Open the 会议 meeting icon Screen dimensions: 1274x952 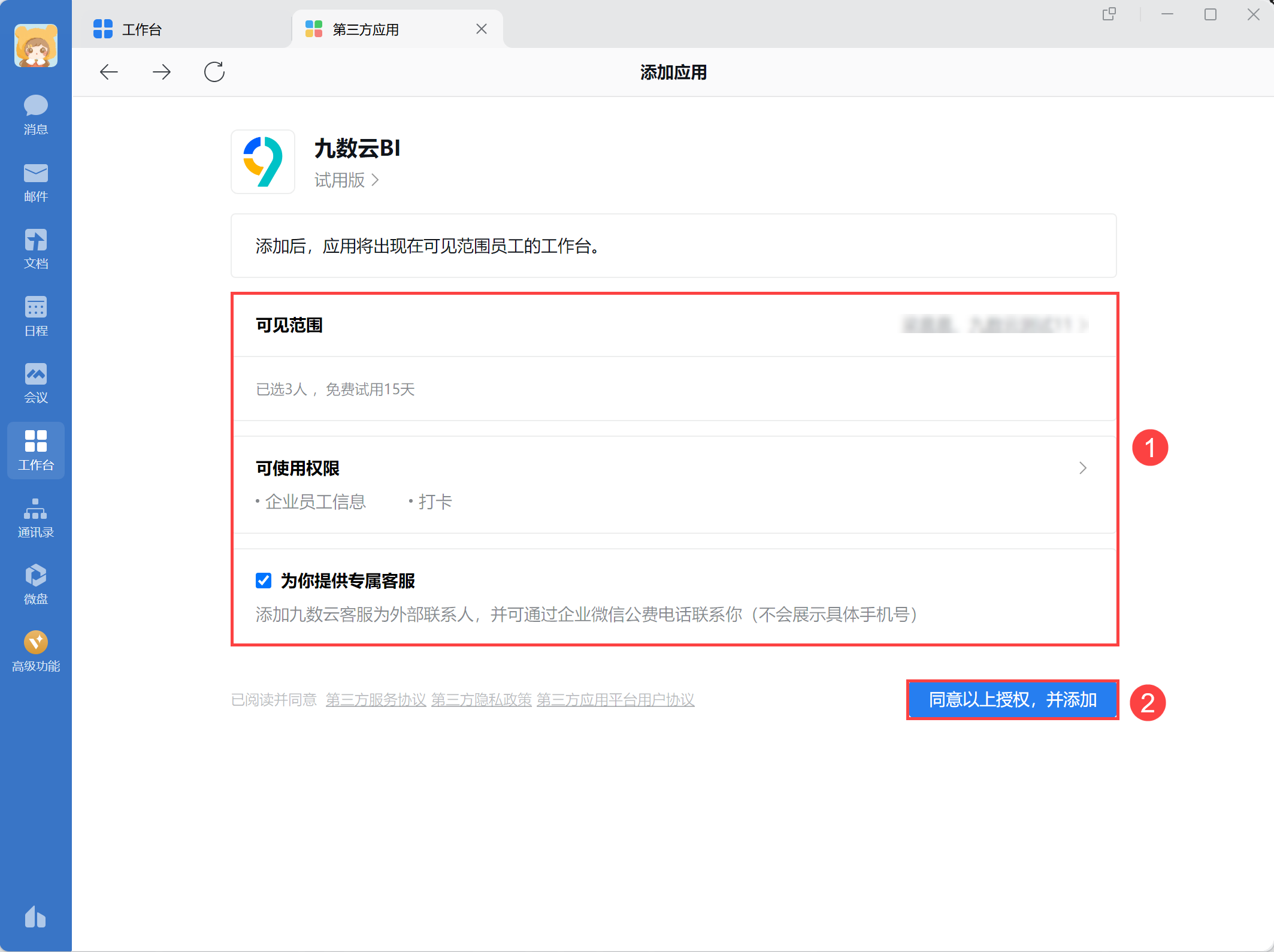pos(35,383)
